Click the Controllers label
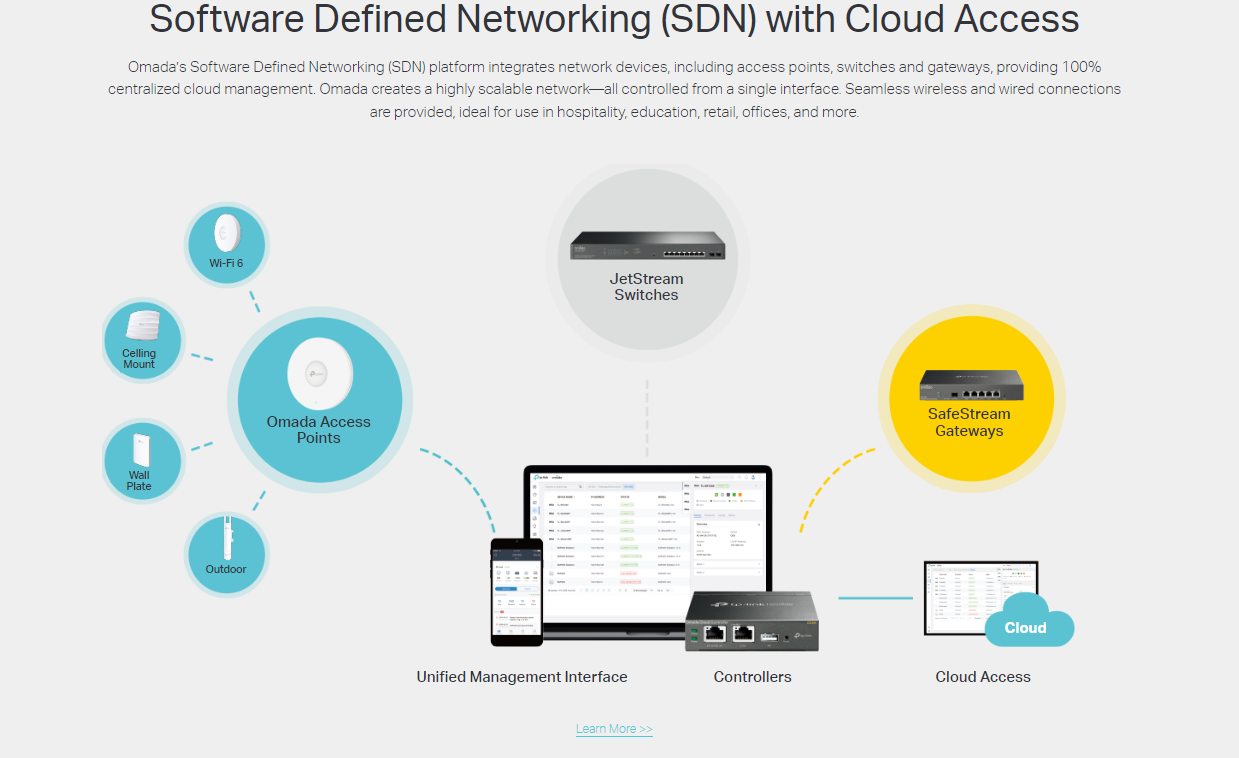Viewport: 1239px width, 758px height. coord(752,677)
